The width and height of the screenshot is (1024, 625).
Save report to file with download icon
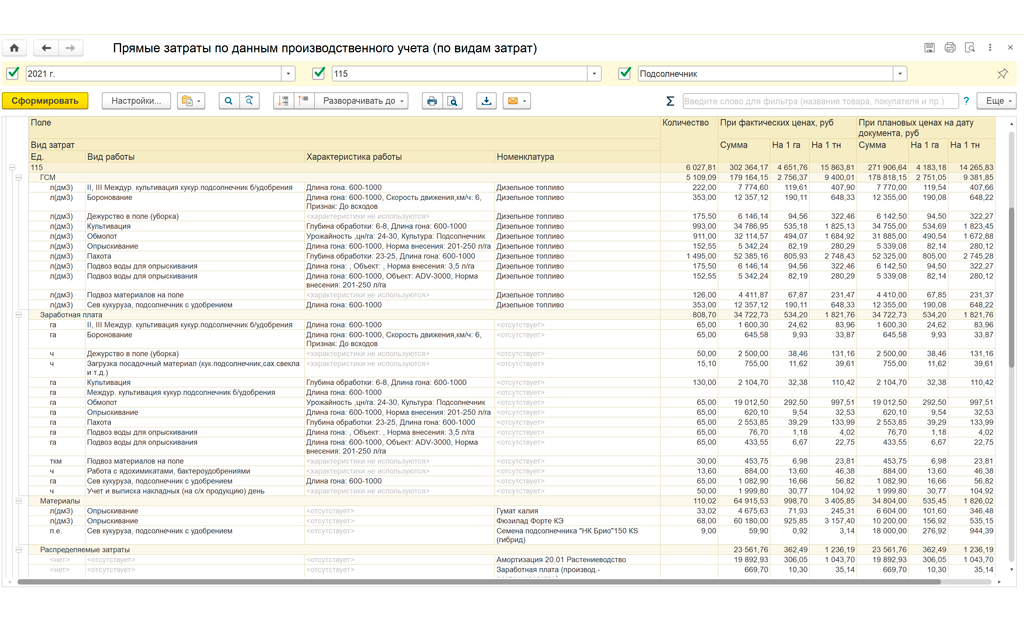click(x=487, y=101)
